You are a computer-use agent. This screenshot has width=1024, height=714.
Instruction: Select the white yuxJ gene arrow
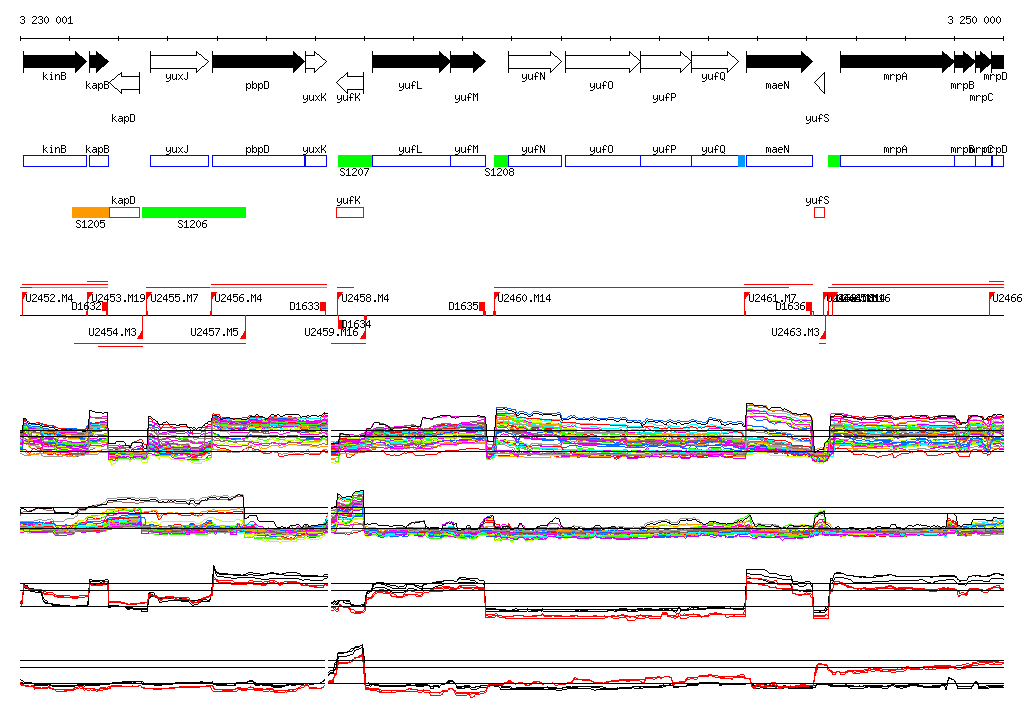[x=180, y=62]
